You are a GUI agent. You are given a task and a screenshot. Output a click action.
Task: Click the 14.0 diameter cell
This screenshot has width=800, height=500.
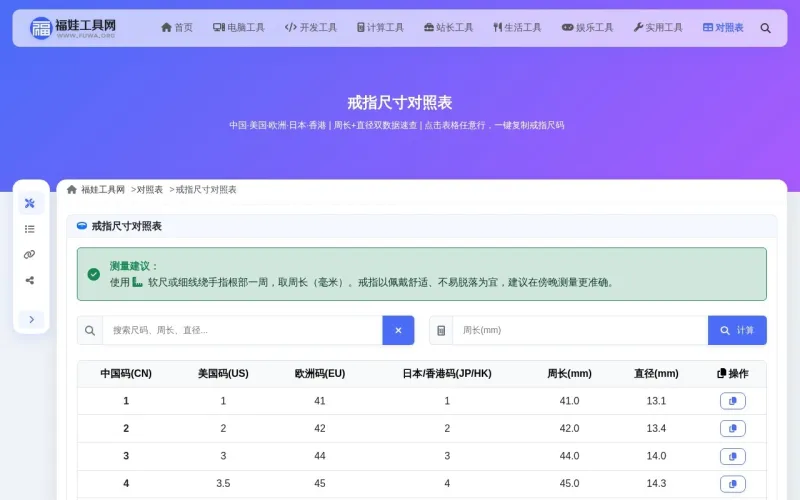click(x=656, y=456)
